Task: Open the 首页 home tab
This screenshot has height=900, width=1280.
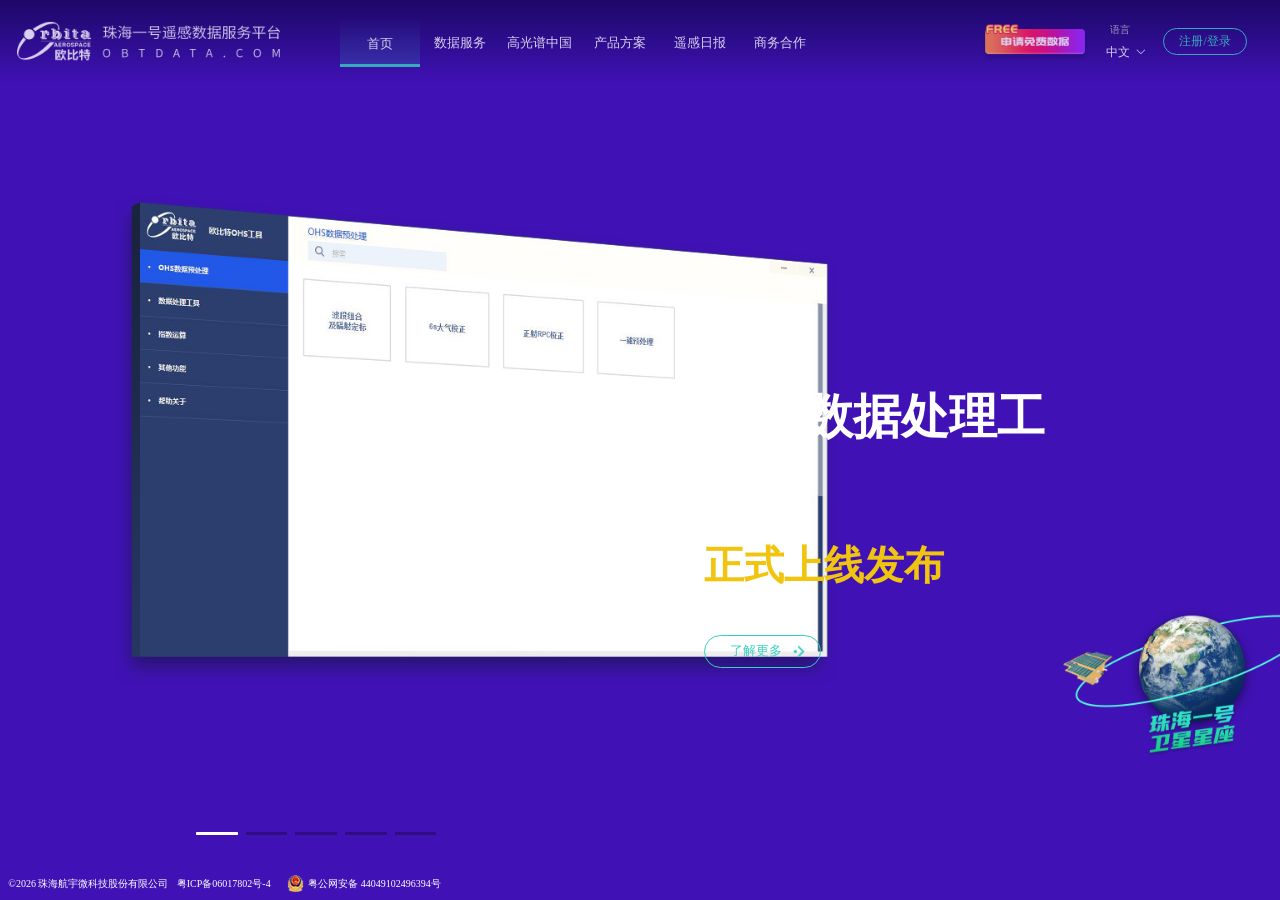Action: coord(380,43)
